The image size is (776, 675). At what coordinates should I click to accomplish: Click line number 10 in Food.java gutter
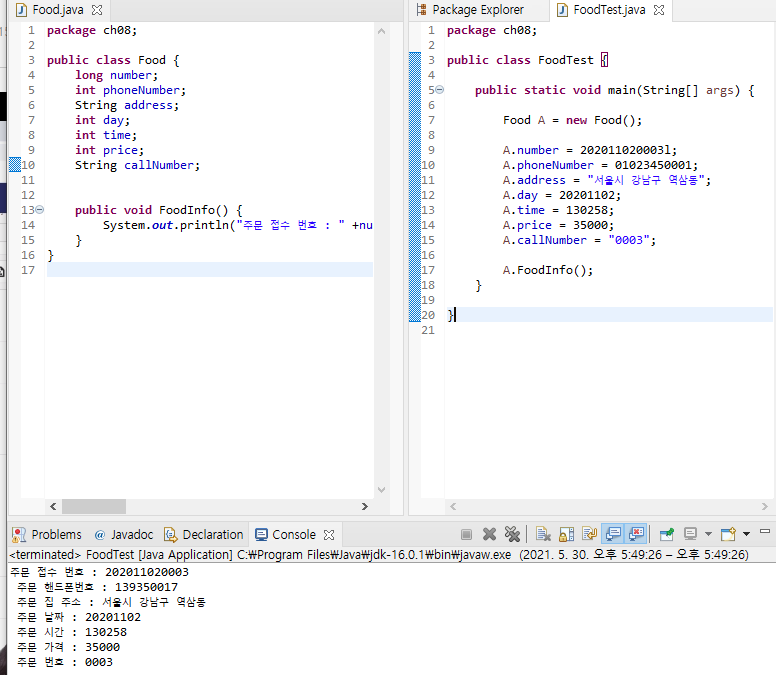pos(28,165)
